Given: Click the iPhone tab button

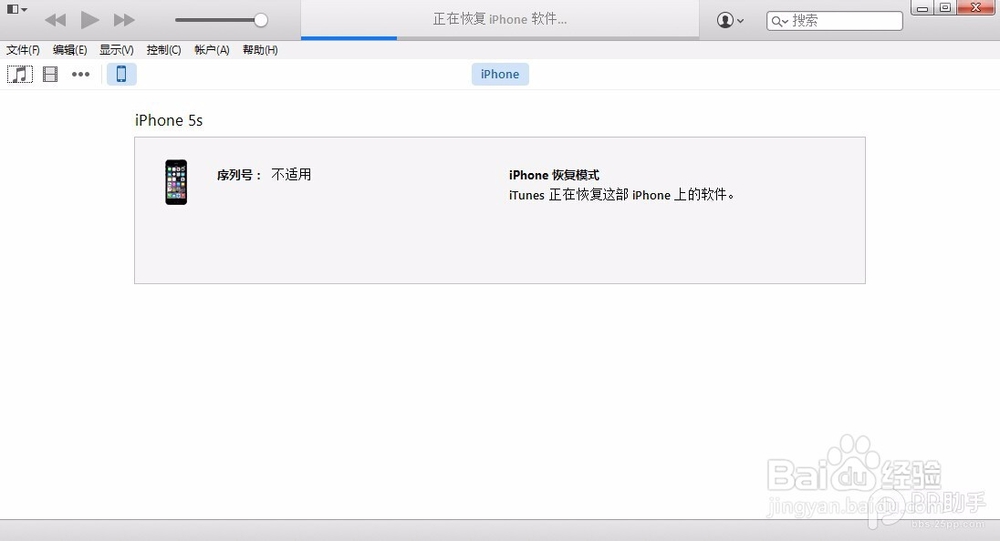Looking at the screenshot, I should 500,74.
